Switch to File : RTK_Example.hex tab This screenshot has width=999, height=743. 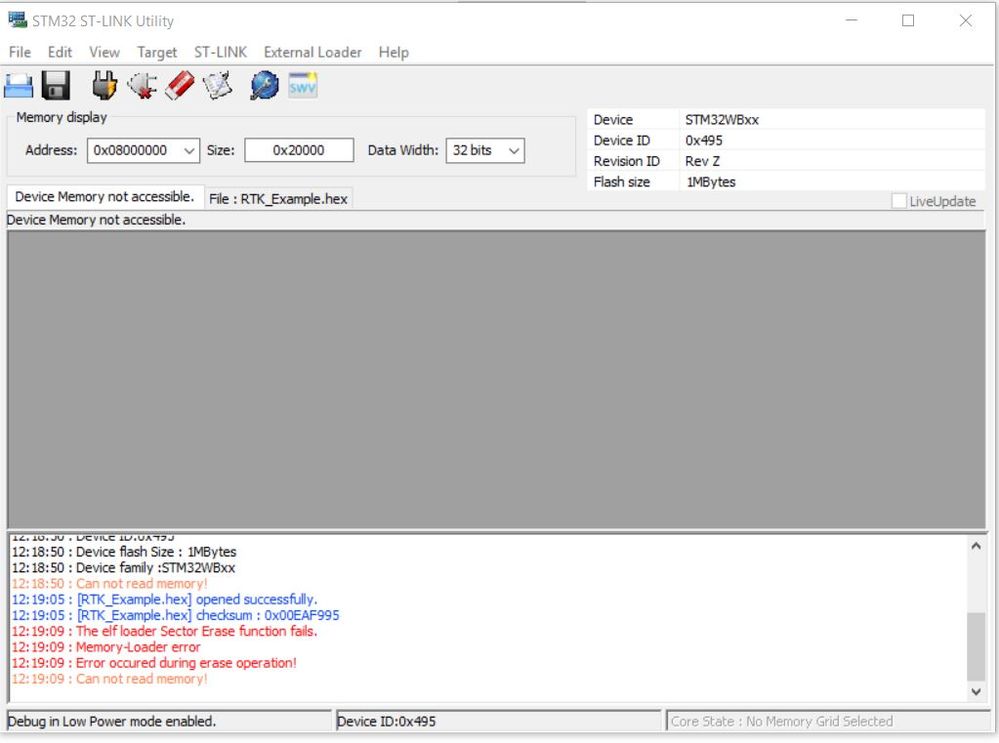(x=278, y=199)
